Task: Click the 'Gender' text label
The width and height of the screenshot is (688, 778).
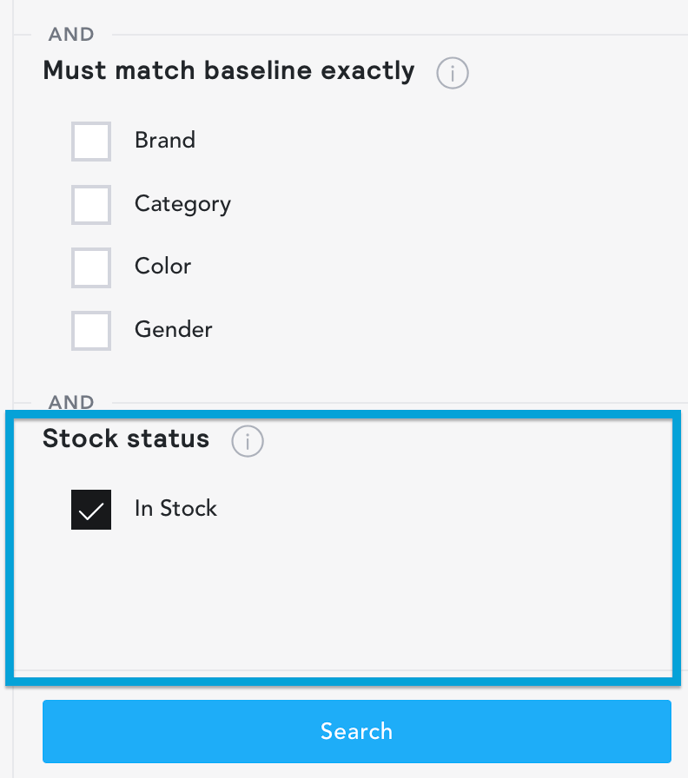Action: (x=173, y=329)
